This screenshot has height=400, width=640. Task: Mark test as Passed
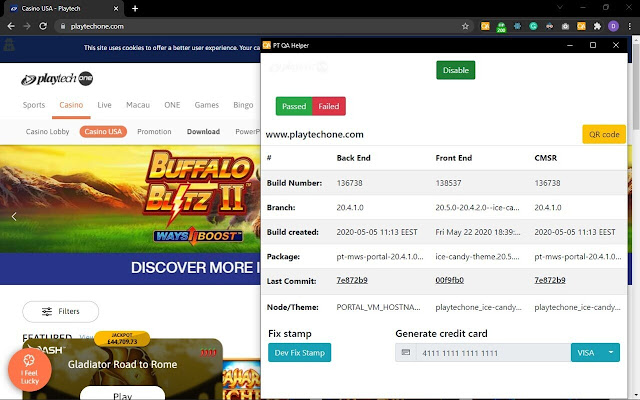(294, 106)
